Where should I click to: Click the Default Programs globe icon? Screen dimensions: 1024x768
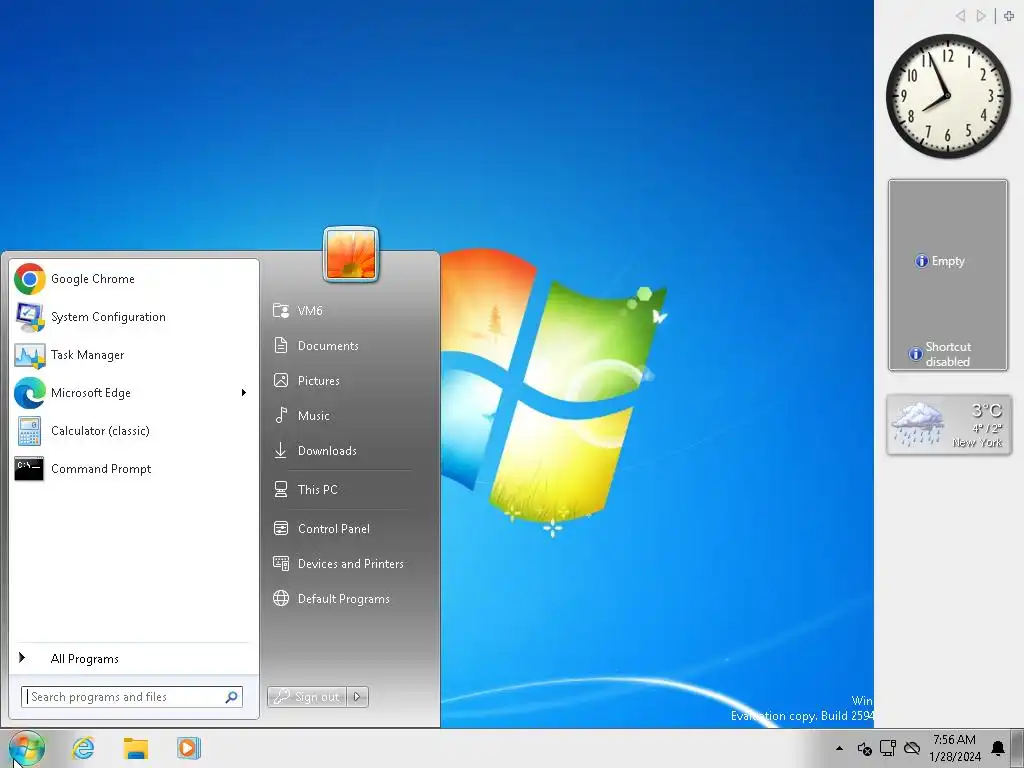pyautogui.click(x=281, y=598)
